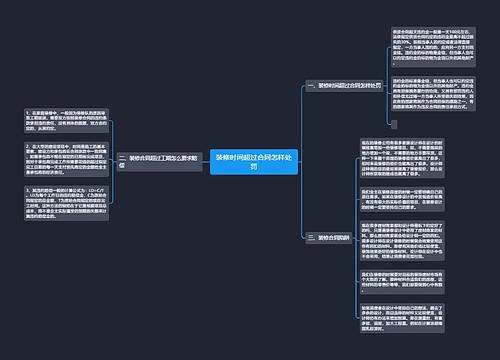Select note 3 with formula LD=C/T
Screen dimensions: 500x360
click(x=66, y=203)
